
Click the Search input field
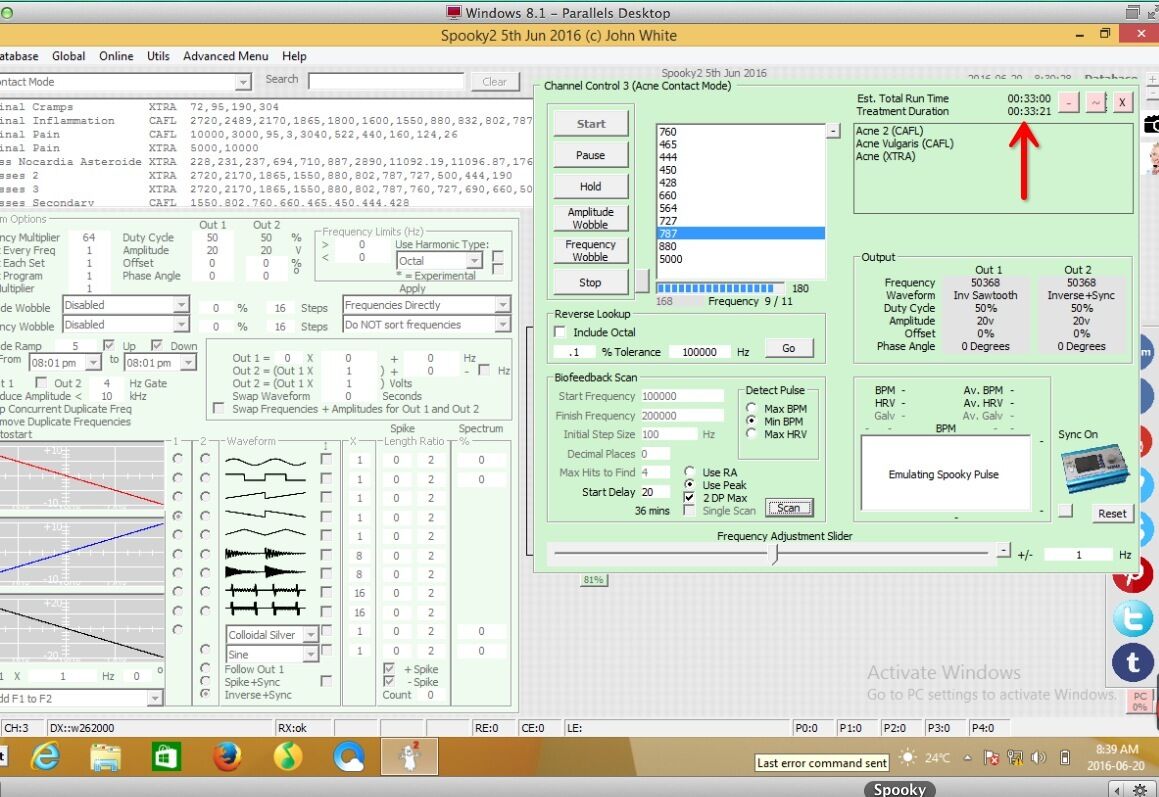[x=386, y=81]
